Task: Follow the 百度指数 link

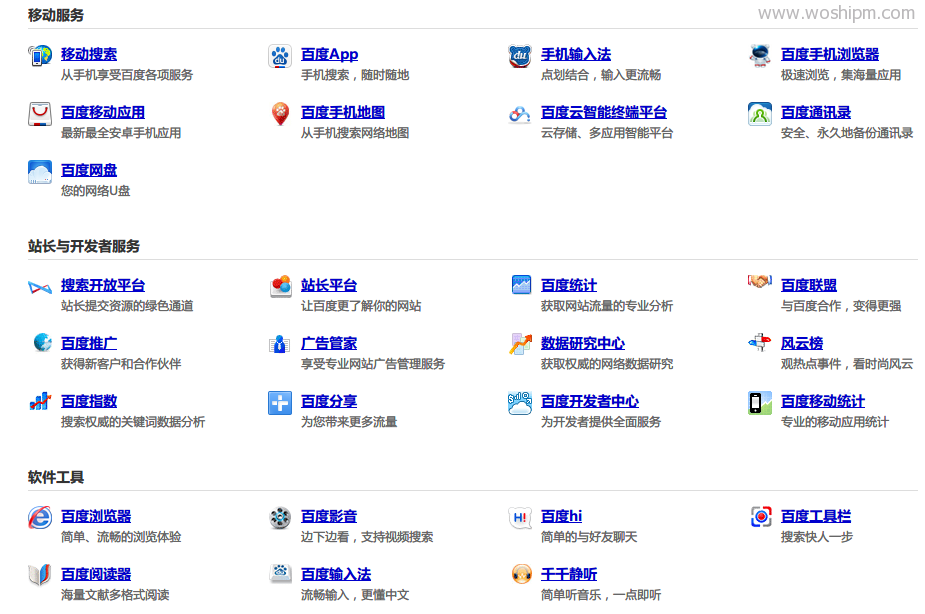Action: (89, 401)
